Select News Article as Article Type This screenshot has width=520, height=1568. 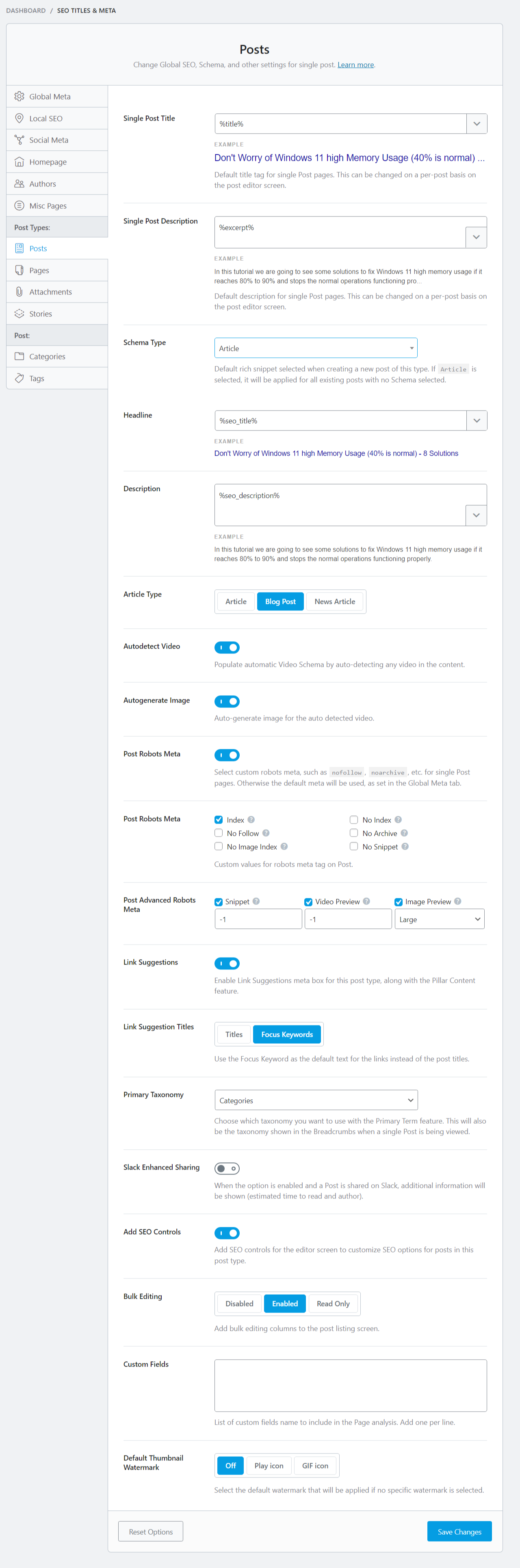pos(334,601)
